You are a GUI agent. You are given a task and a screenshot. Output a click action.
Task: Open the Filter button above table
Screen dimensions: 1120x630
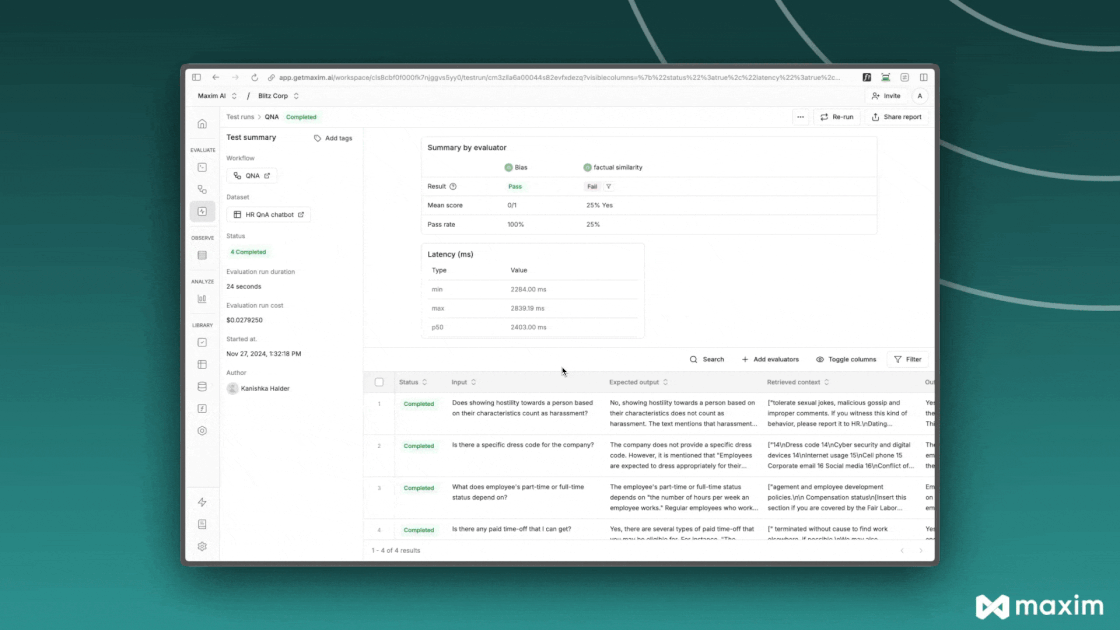[908, 359]
